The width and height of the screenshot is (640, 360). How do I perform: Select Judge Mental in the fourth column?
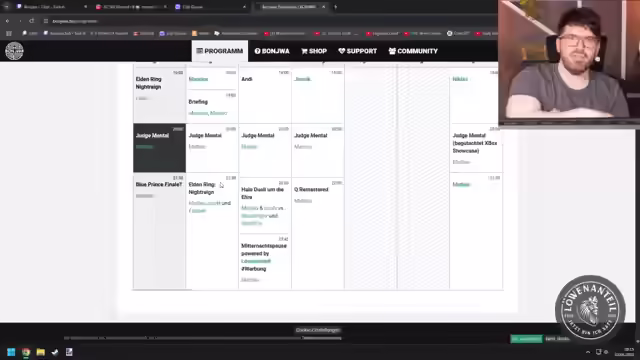pos(318,150)
